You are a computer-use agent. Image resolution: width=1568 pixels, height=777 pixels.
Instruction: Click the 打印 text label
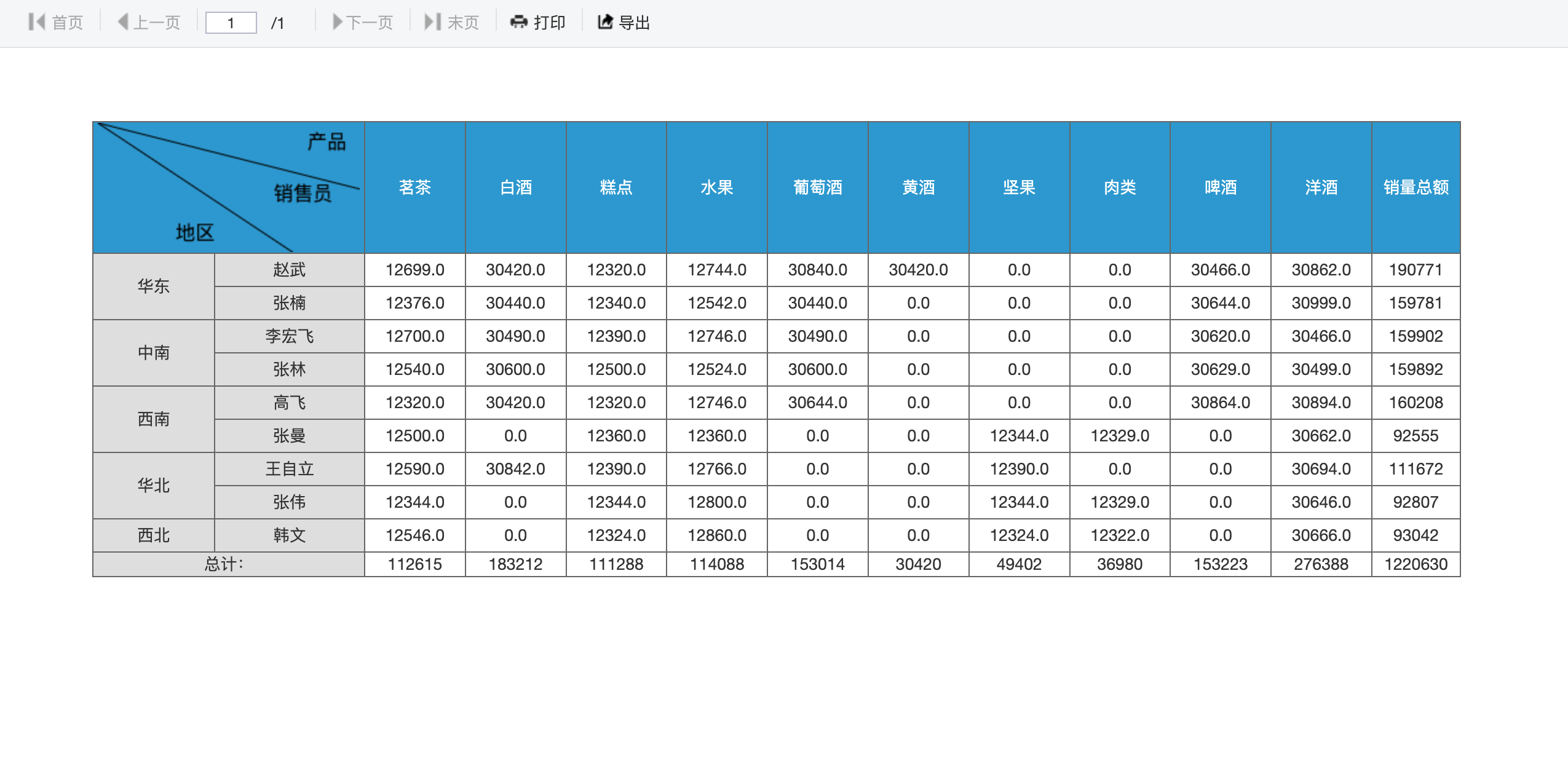pyautogui.click(x=550, y=23)
